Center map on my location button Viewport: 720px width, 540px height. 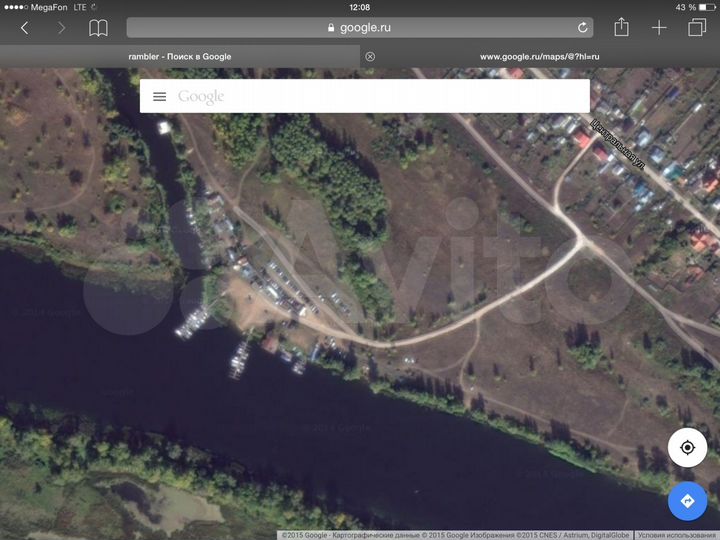687,447
